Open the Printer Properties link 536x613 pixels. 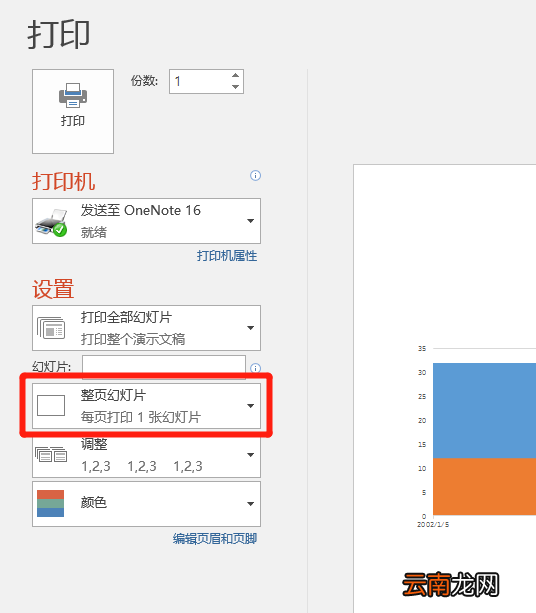227,256
